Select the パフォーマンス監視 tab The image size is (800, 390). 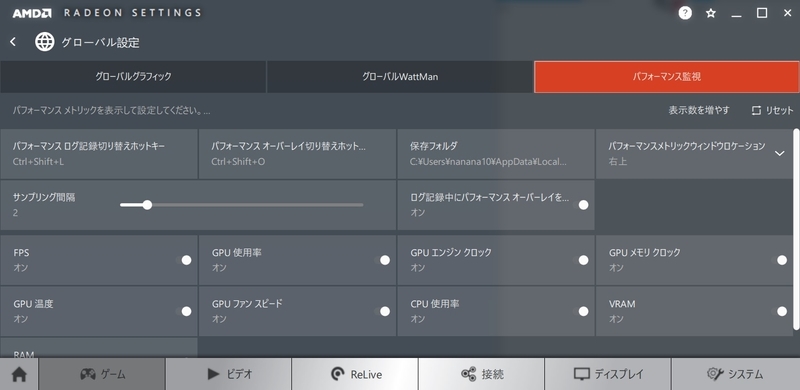click(667, 77)
